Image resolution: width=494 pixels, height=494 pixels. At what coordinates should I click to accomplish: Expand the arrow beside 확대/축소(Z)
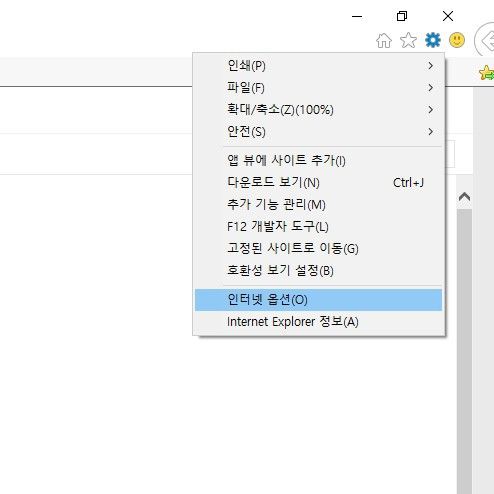coord(431,110)
